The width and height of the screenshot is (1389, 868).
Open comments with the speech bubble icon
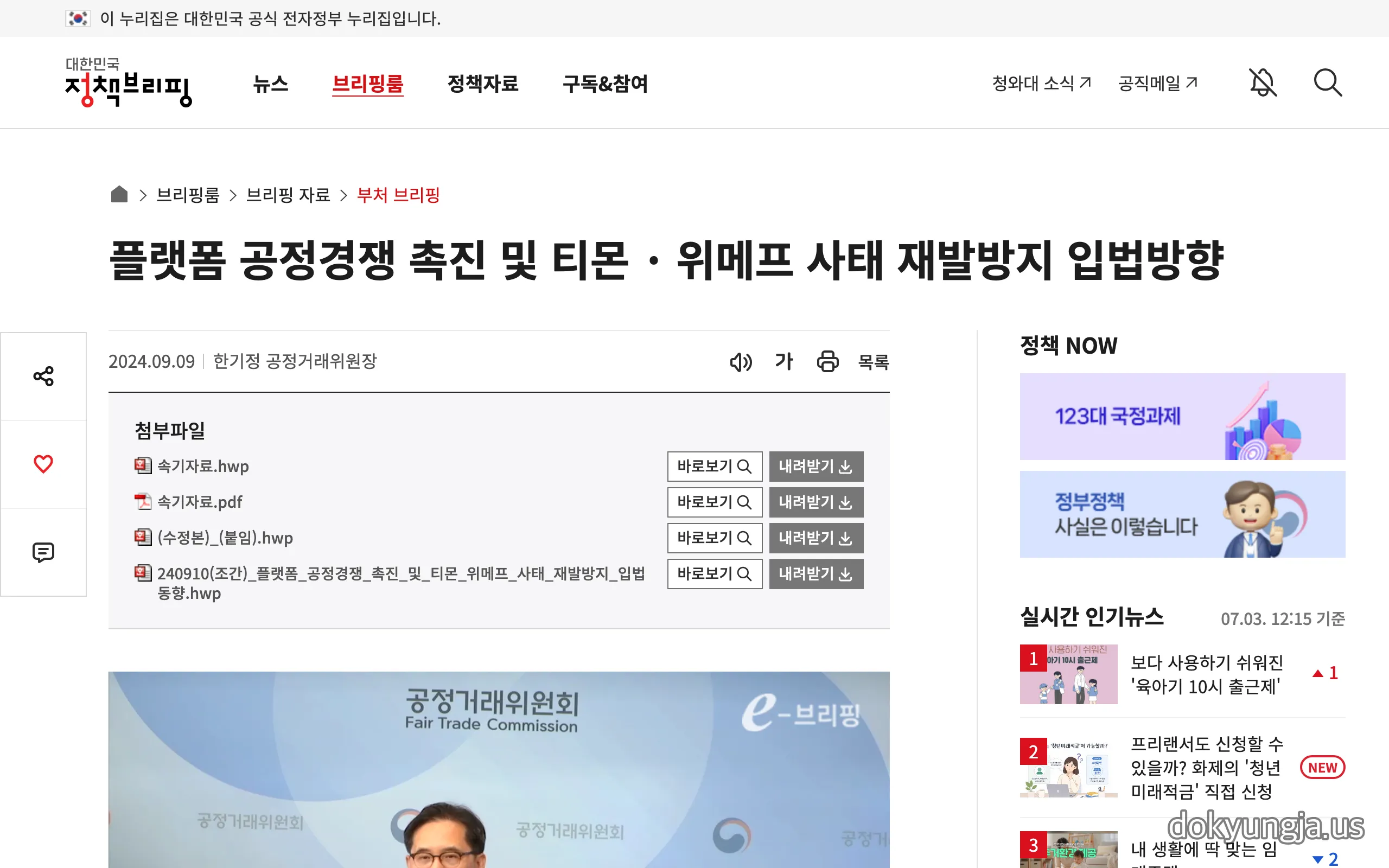(x=43, y=552)
